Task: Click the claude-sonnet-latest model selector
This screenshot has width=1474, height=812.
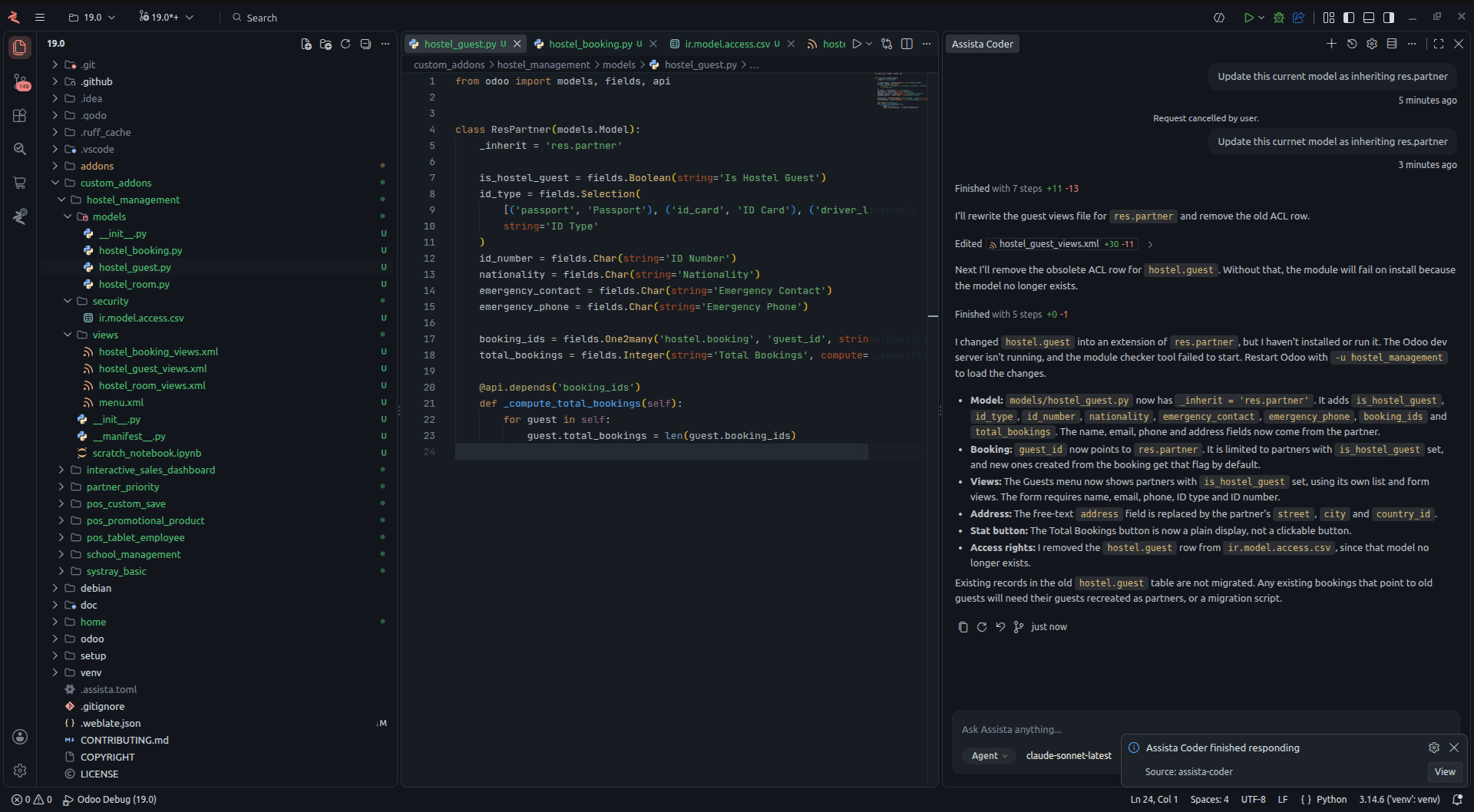Action: 1069,756
